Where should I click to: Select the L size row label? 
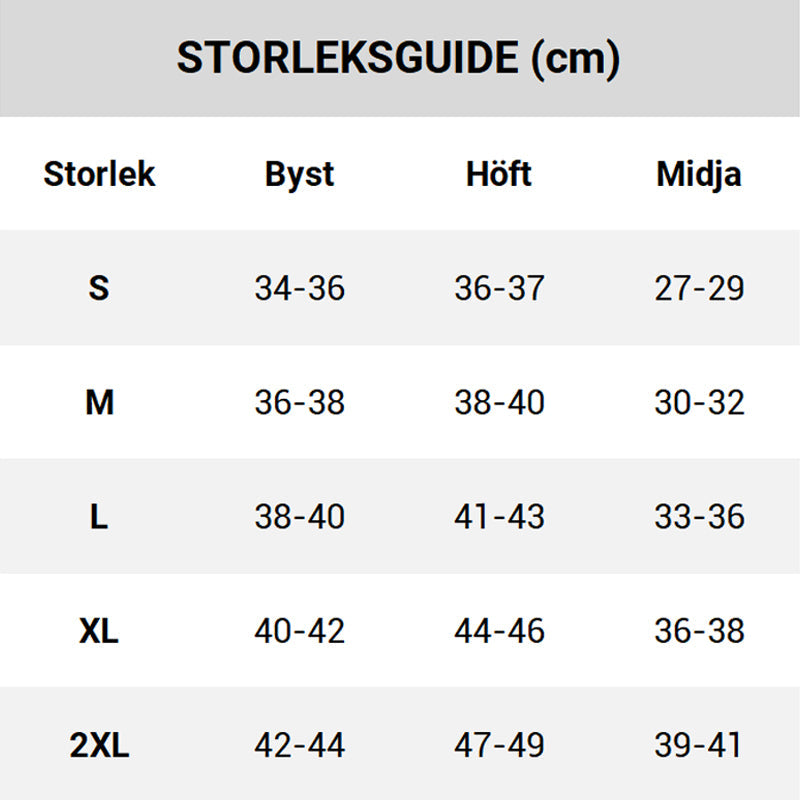click(x=98, y=517)
